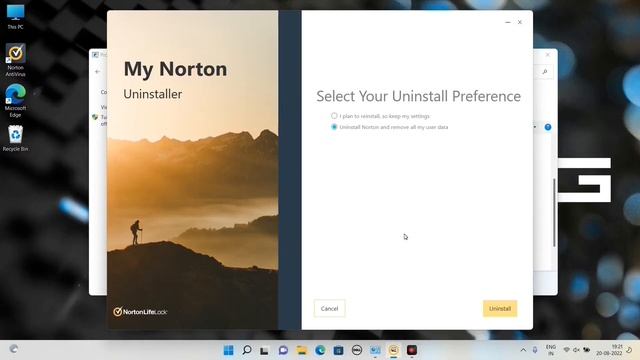The width and height of the screenshot is (640, 360).
Task: Open This PC desktop icon
Action: point(16,17)
